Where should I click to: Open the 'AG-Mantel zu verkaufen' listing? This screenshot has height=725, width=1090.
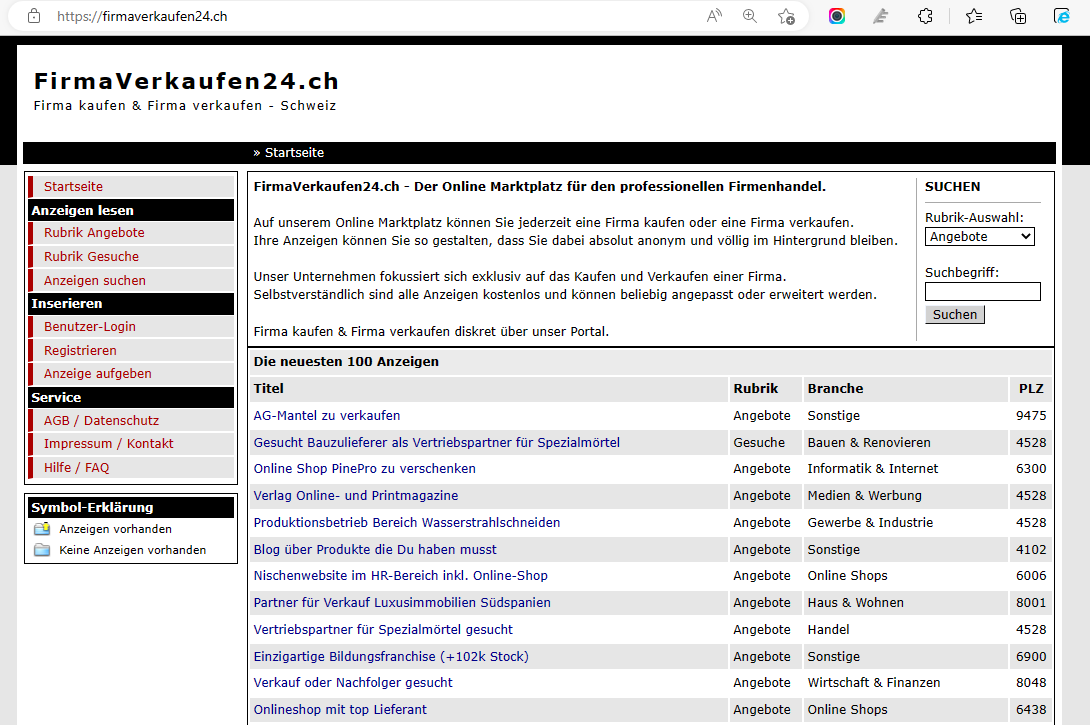point(327,416)
